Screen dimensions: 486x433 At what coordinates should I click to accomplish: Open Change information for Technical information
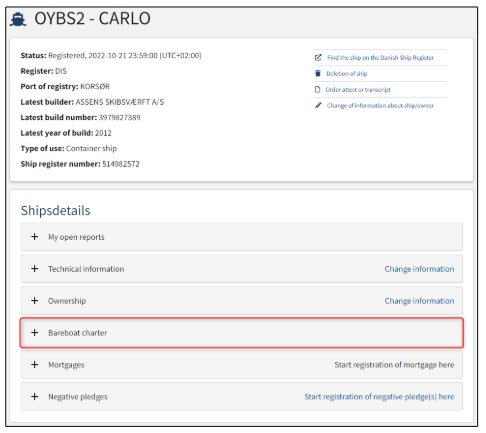coord(419,269)
